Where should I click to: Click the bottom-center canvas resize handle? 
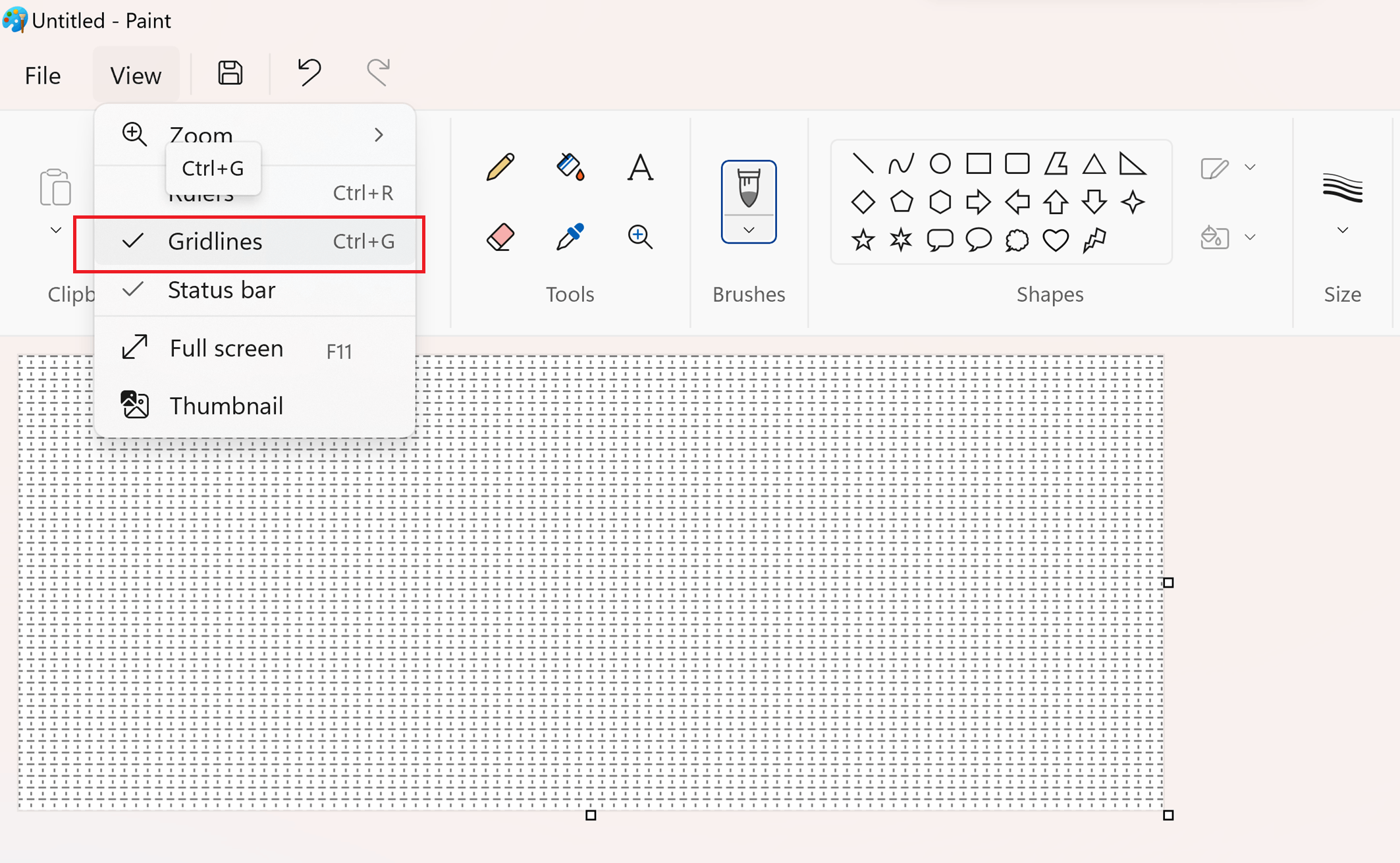point(591,815)
